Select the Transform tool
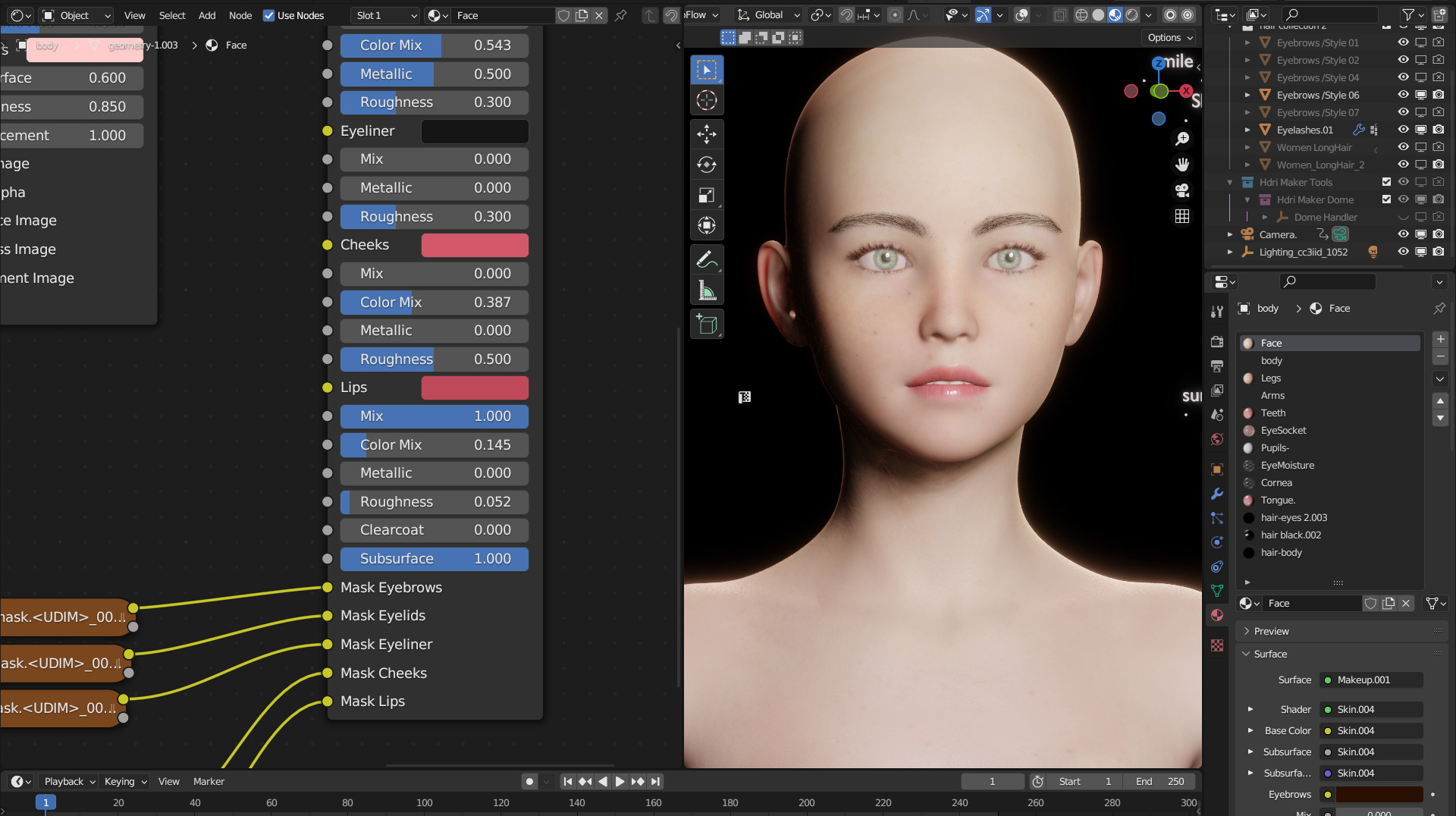The image size is (1456, 816). click(x=707, y=225)
